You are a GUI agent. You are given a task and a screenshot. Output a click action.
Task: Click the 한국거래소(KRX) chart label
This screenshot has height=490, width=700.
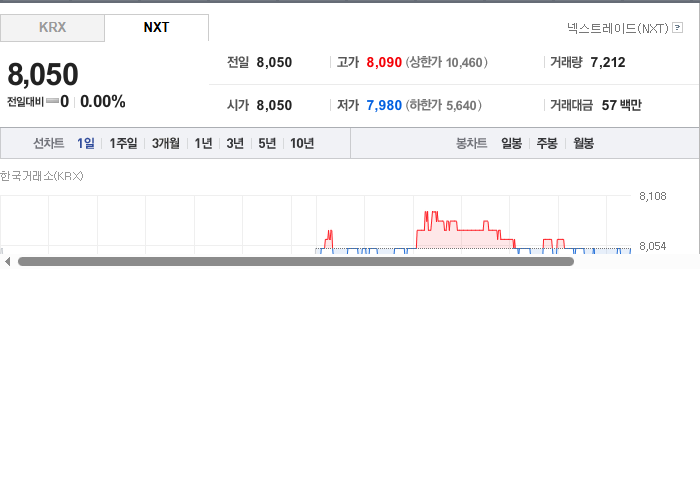tap(42, 176)
